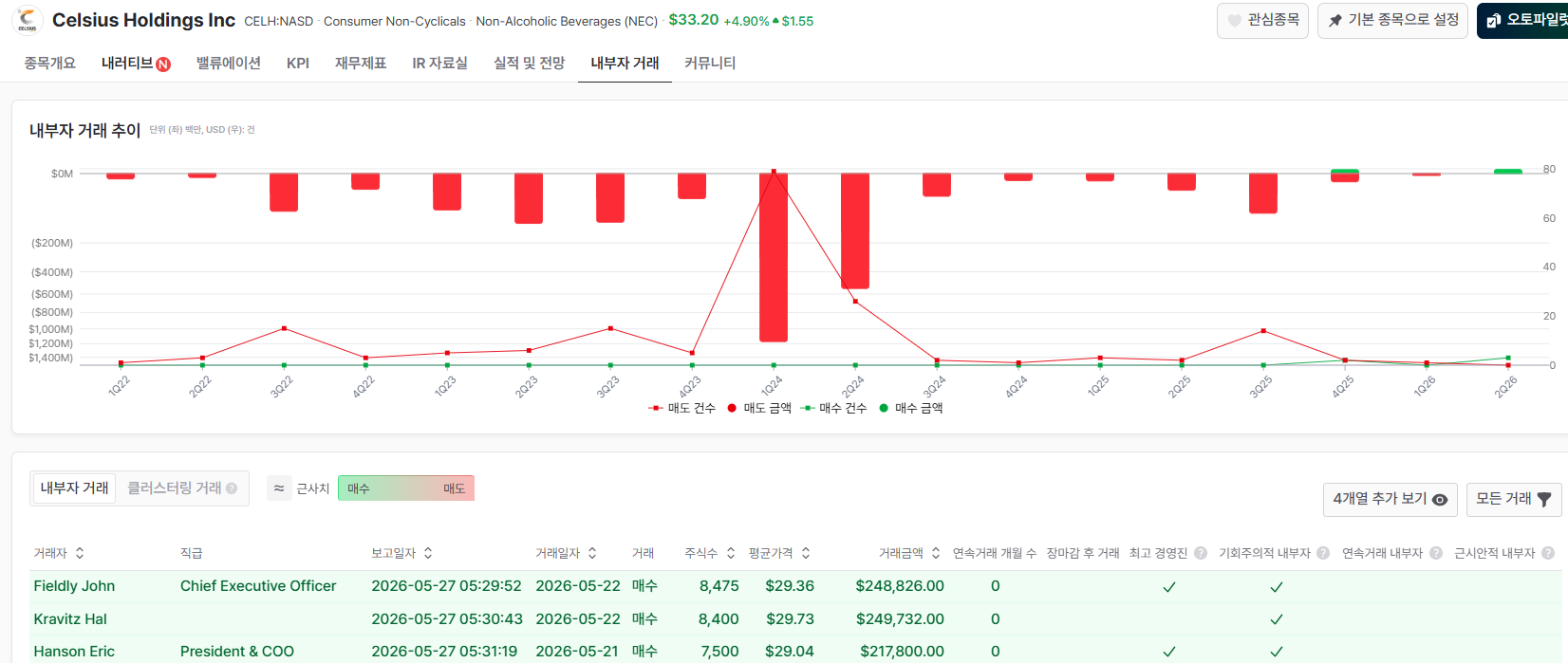
Task: Click the large 1Q24 sell amount bar
Action: pyautogui.click(x=774, y=257)
